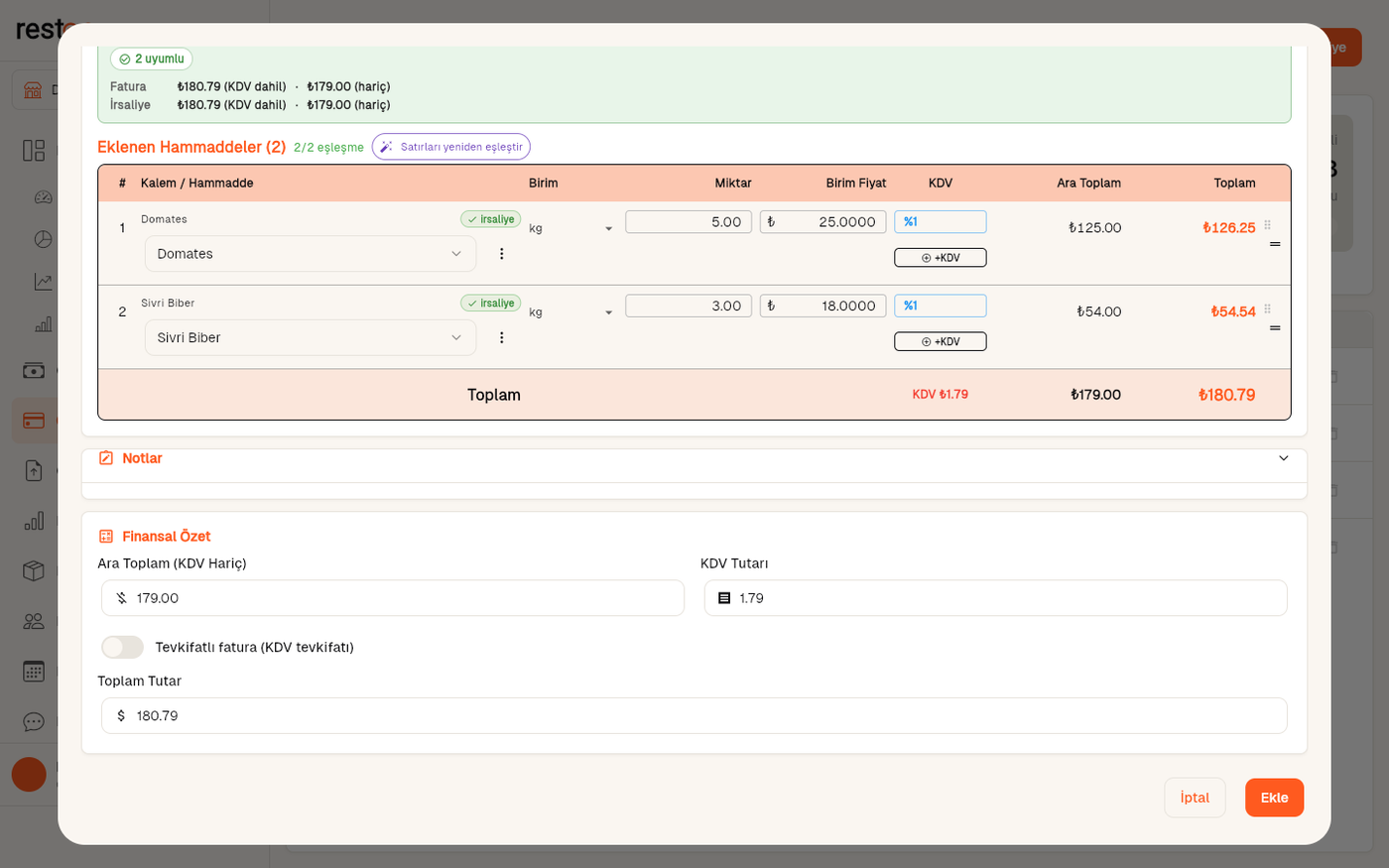Click the box package icon in background sidebar
Image resolution: width=1389 pixels, height=868 pixels.
click(x=34, y=570)
